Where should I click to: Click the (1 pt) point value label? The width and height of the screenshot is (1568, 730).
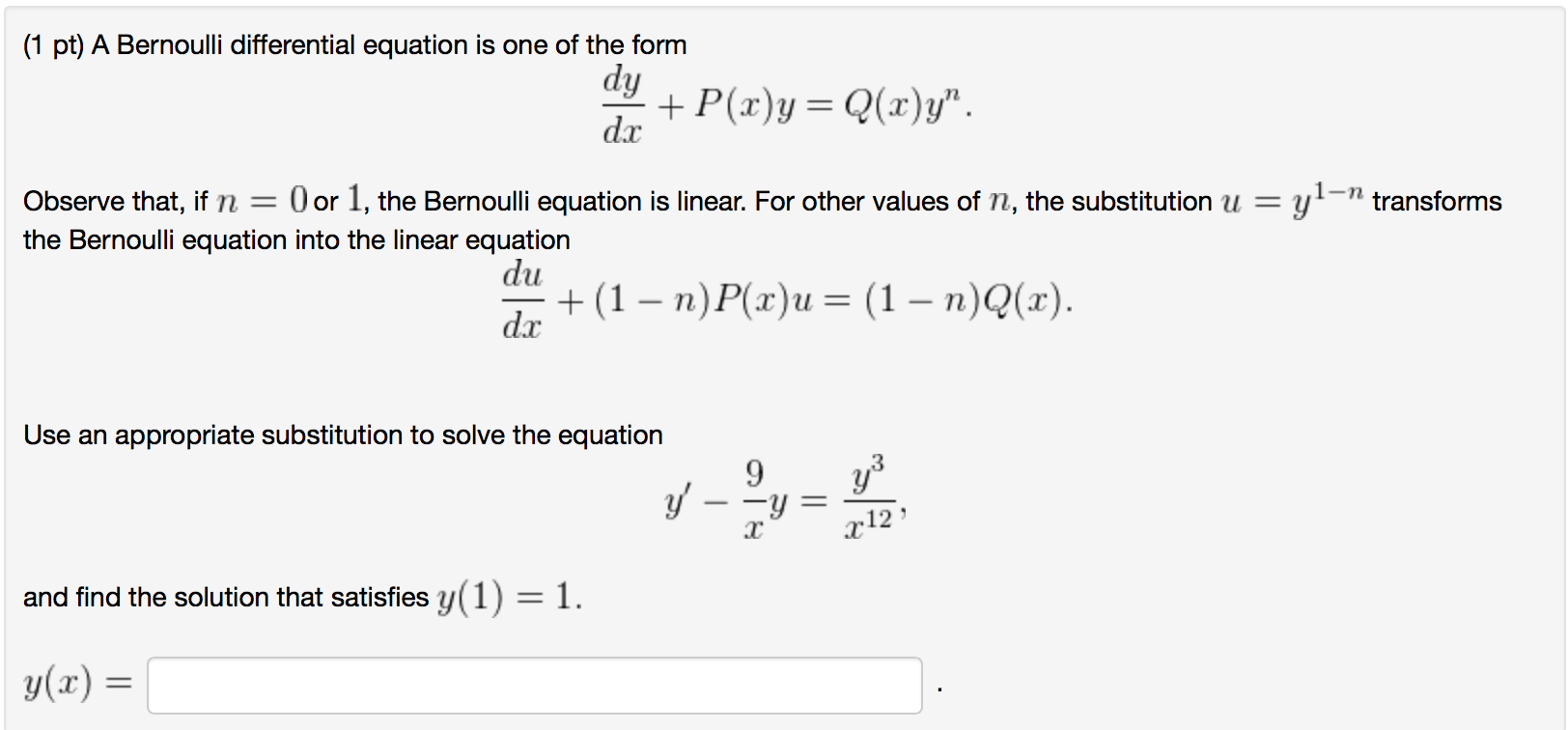click(53, 44)
